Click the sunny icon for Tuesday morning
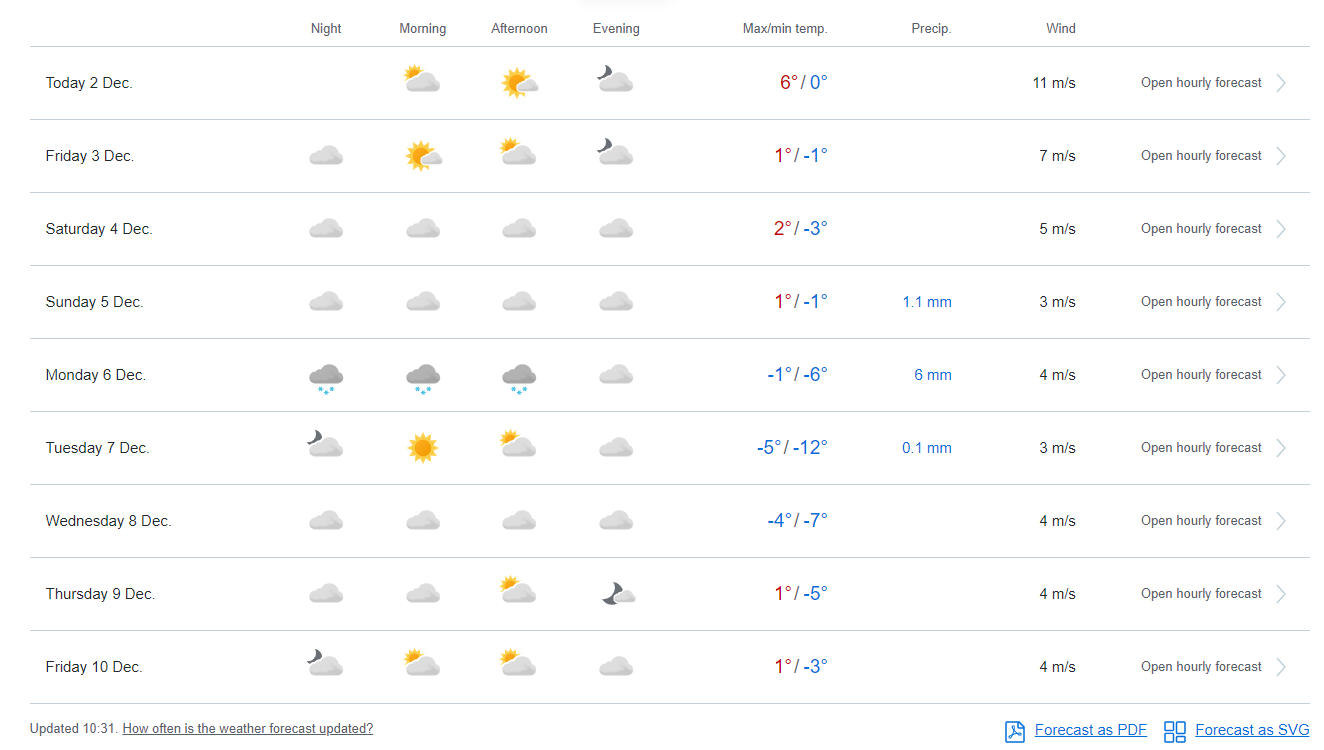The width and height of the screenshot is (1324, 750). coord(423,448)
